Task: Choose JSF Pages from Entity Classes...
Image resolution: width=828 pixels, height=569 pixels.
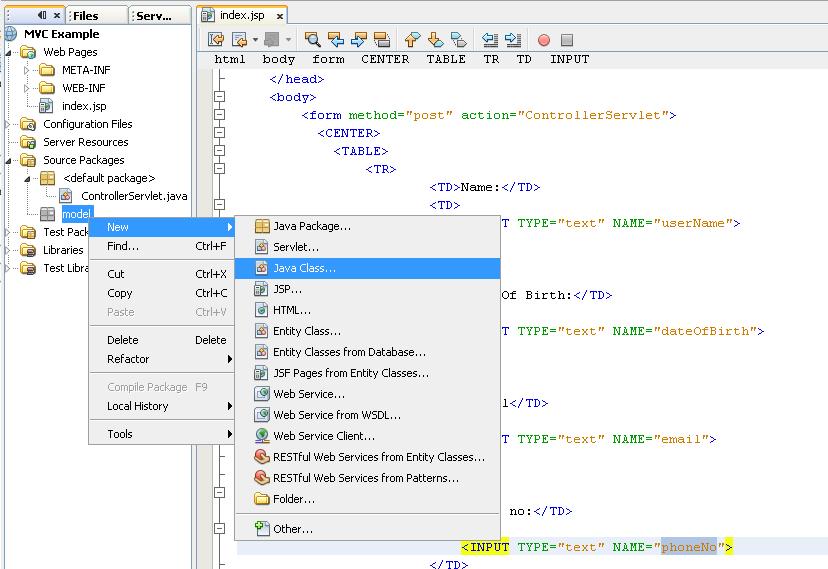Action: click(x=368, y=373)
